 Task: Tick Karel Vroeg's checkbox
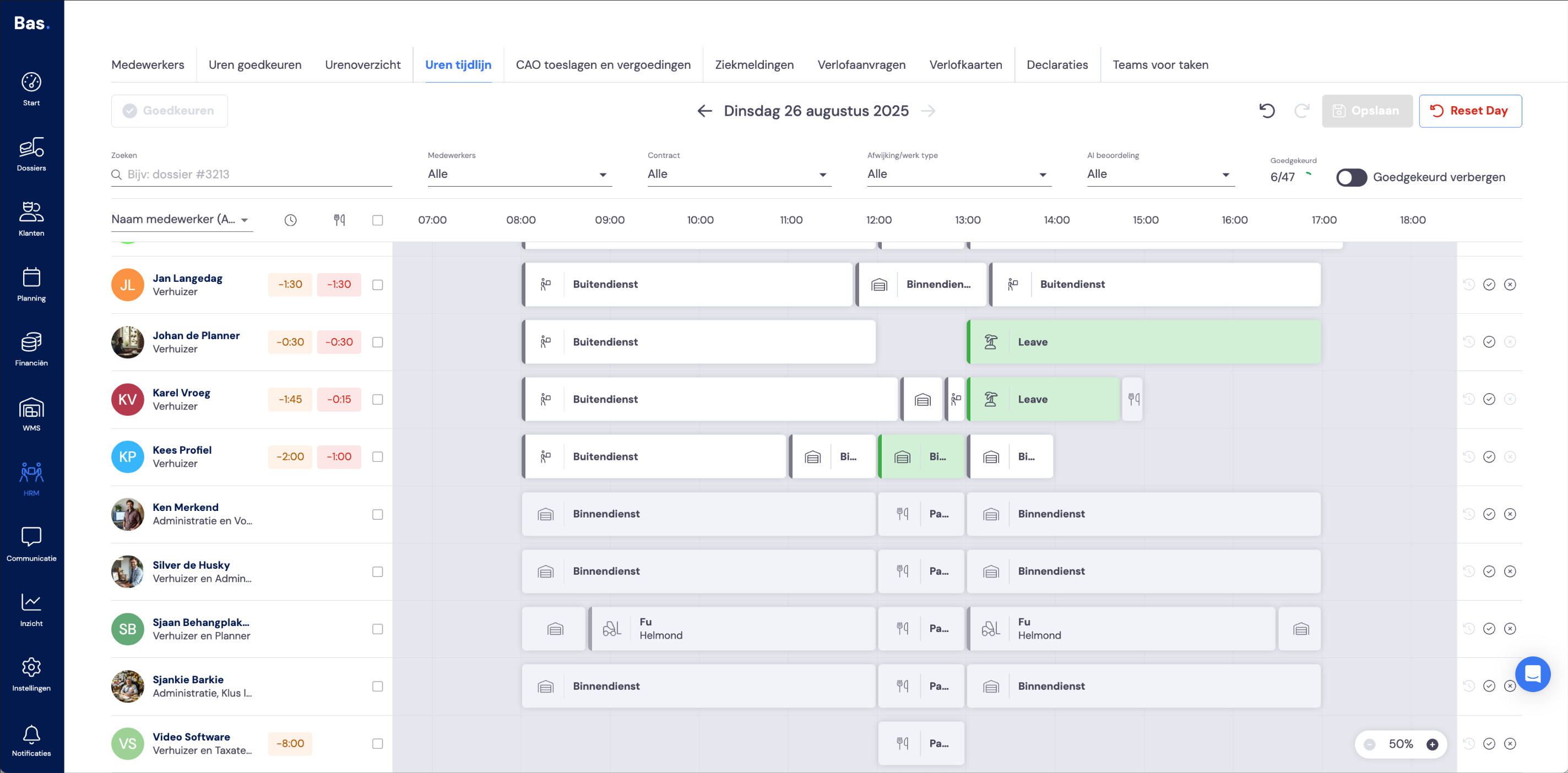377,399
